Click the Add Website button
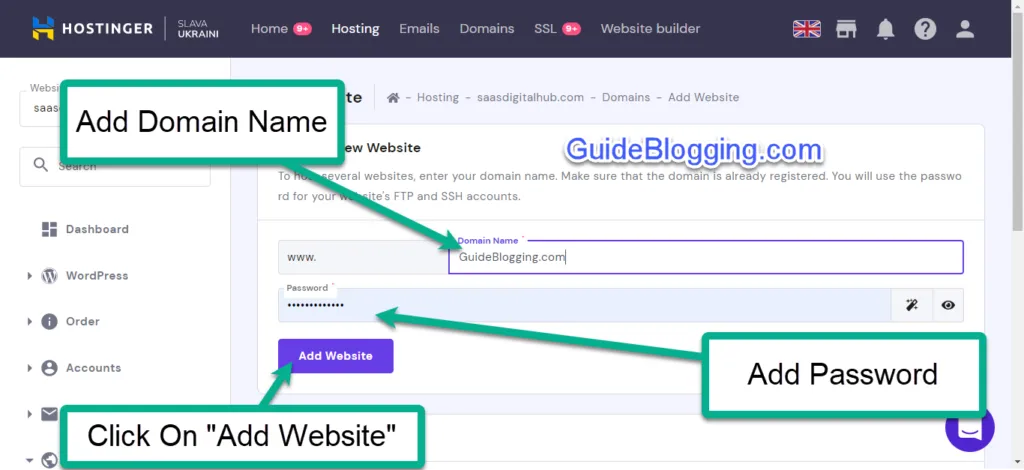Image resolution: width=1024 pixels, height=470 pixels. tap(335, 356)
